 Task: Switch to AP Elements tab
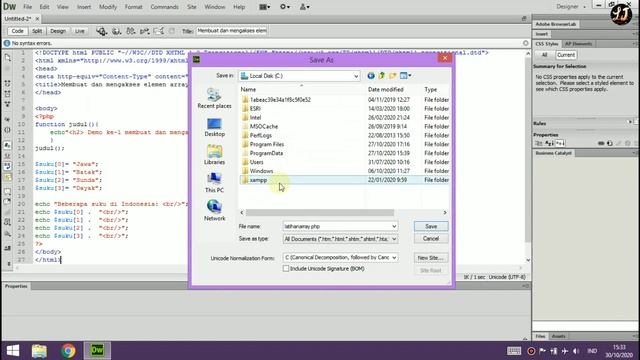(578, 44)
